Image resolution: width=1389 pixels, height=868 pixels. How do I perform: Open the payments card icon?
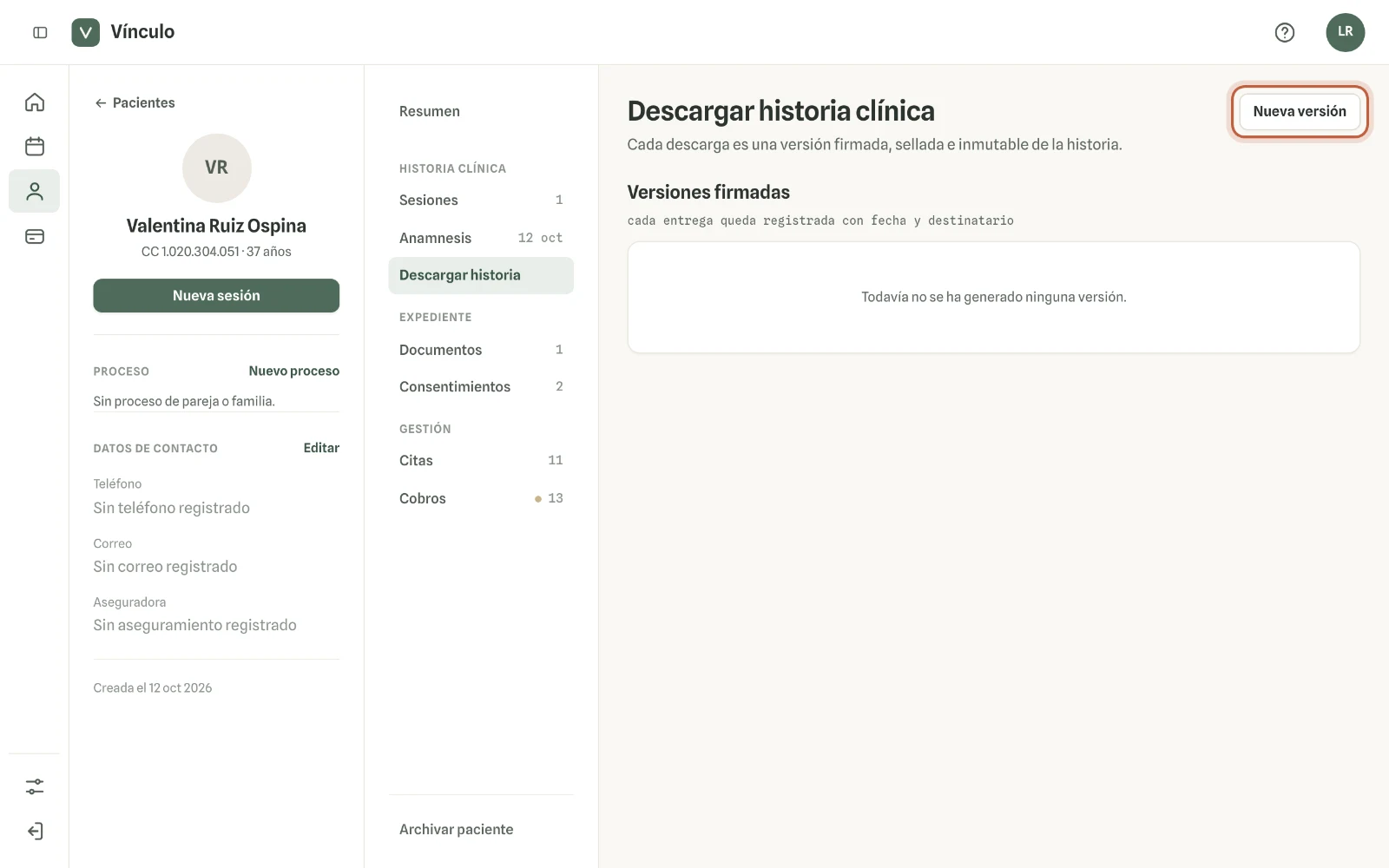point(35,236)
